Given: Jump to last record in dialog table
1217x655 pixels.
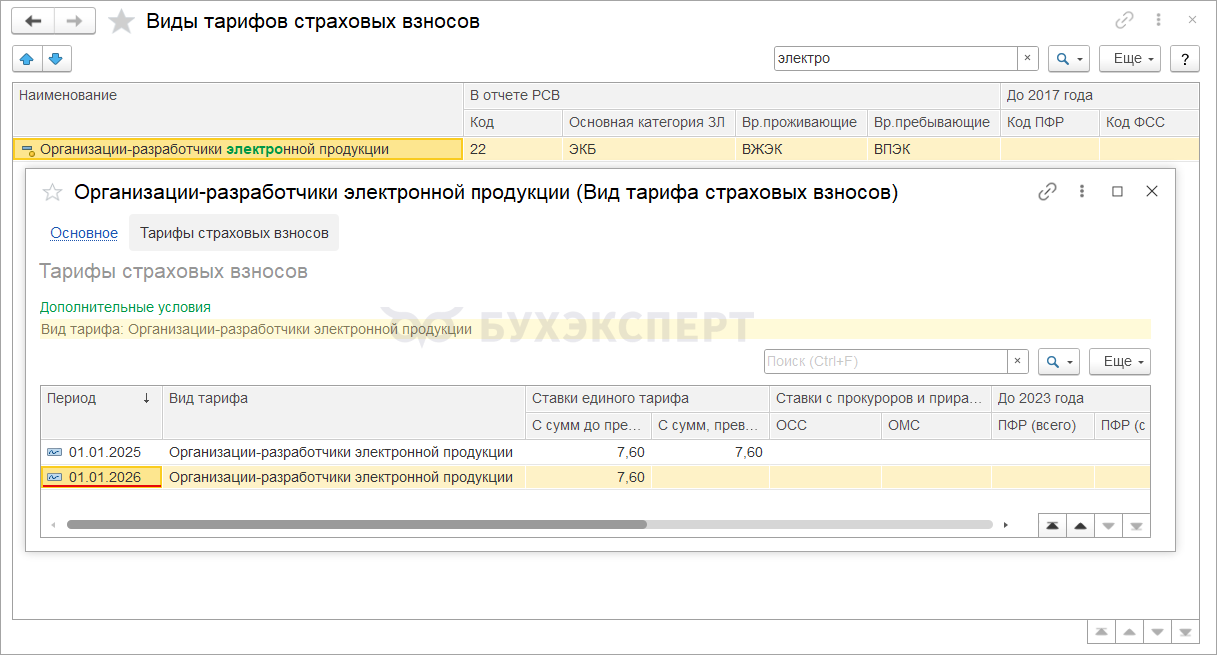Looking at the screenshot, I should [1136, 525].
